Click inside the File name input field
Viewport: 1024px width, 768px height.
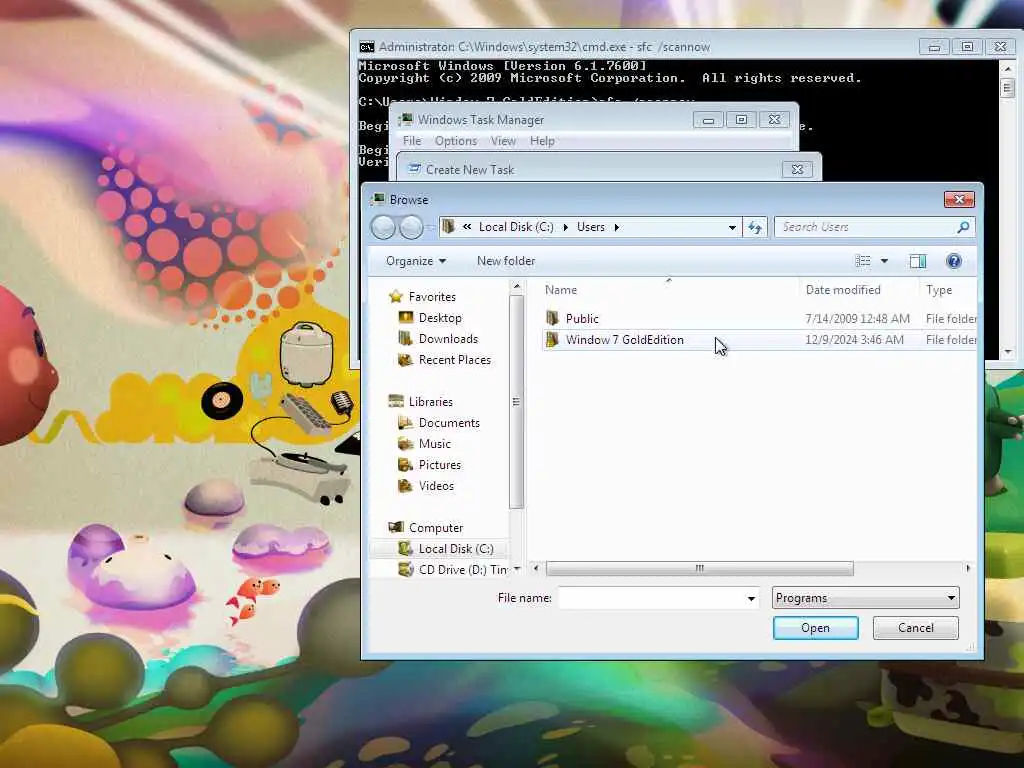652,598
